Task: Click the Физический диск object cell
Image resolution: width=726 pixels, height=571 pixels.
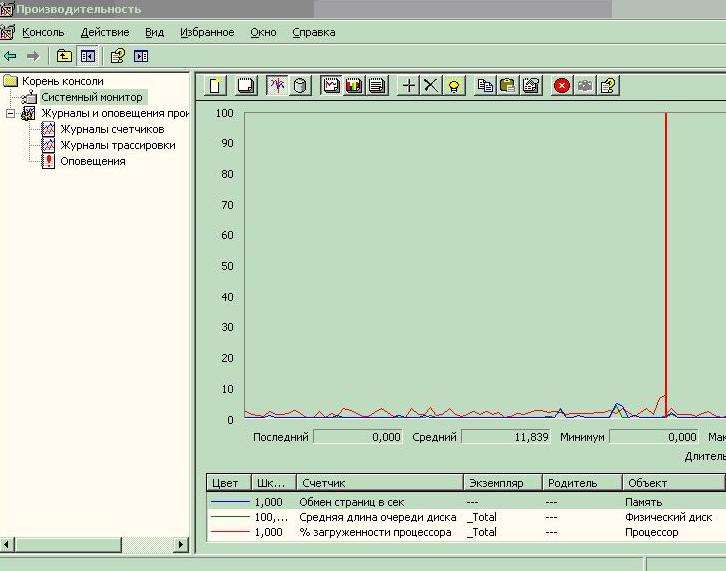Action: [x=668, y=517]
